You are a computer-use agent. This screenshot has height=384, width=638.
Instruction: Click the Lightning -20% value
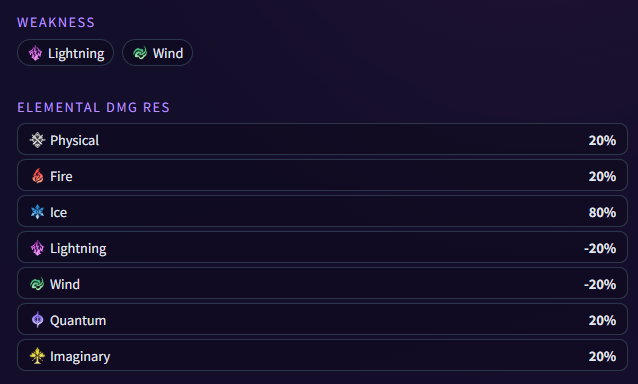600,248
